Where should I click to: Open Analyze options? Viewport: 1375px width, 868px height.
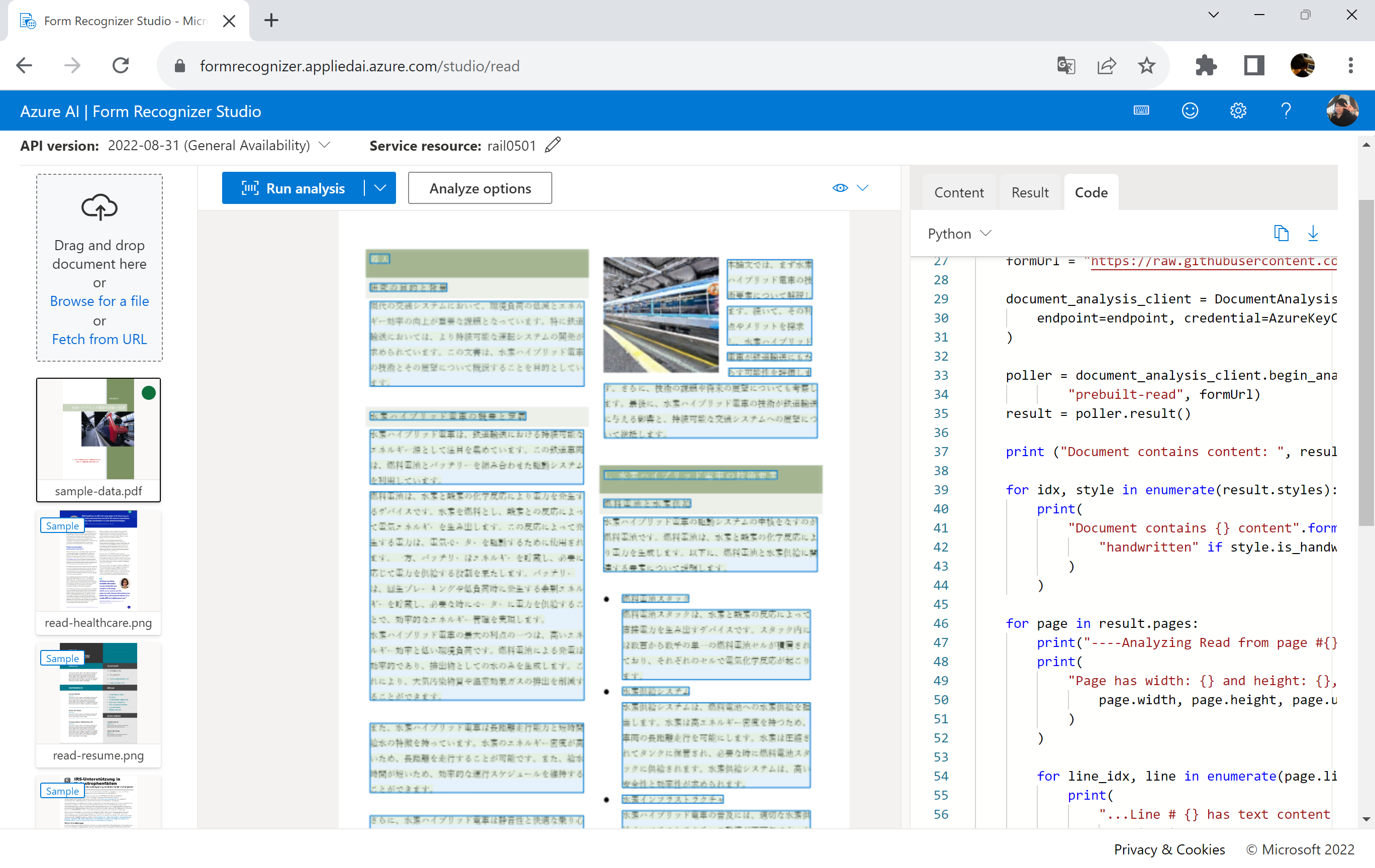(479, 188)
